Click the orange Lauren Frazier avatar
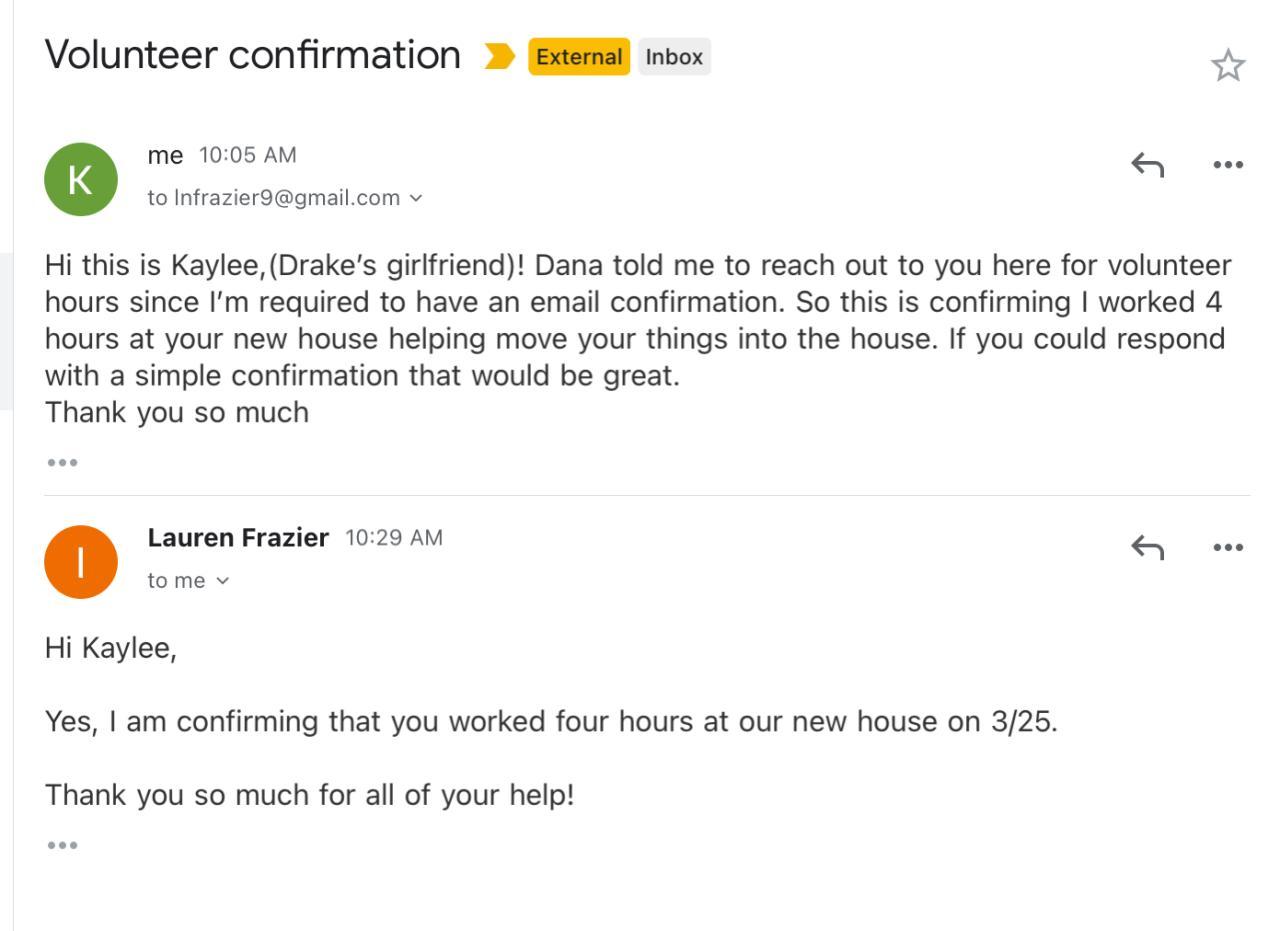The height and width of the screenshot is (931, 1280). (81, 562)
